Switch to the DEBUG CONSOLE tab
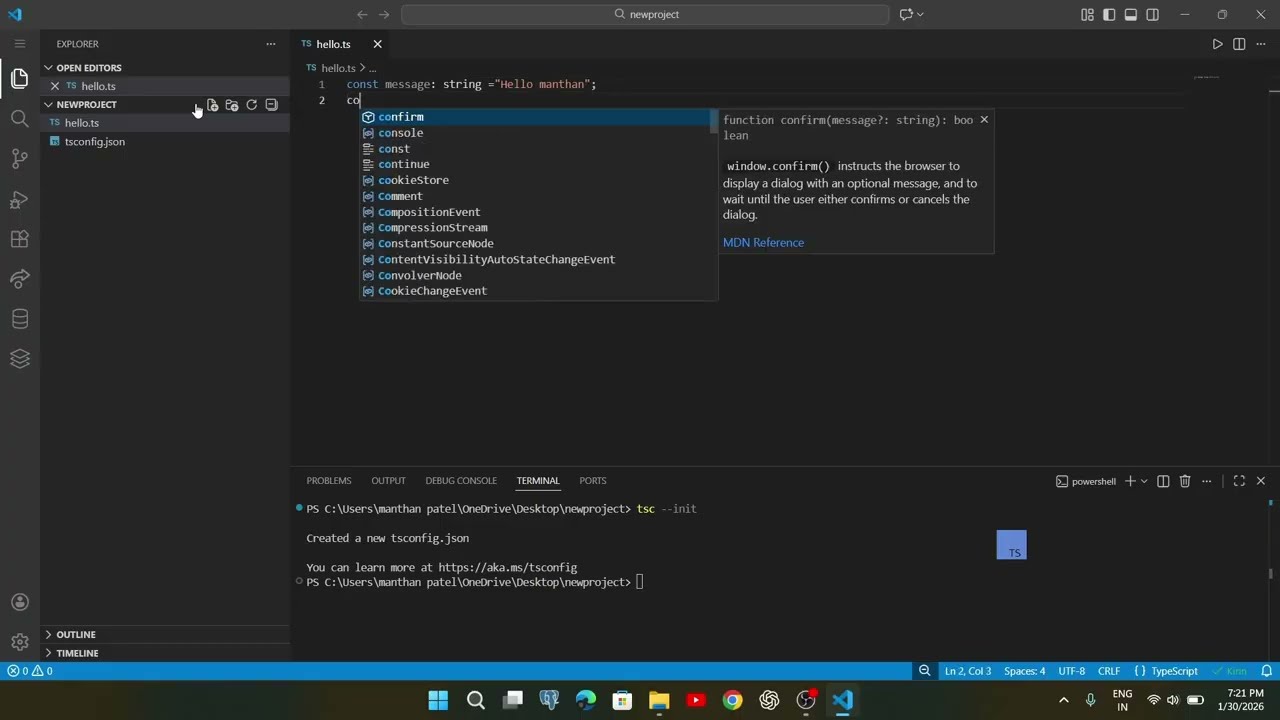 tap(461, 481)
